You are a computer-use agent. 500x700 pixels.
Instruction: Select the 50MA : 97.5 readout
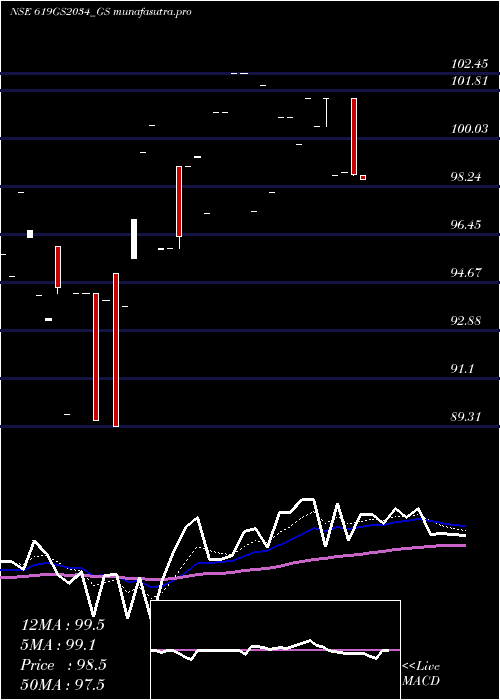(x=62, y=684)
